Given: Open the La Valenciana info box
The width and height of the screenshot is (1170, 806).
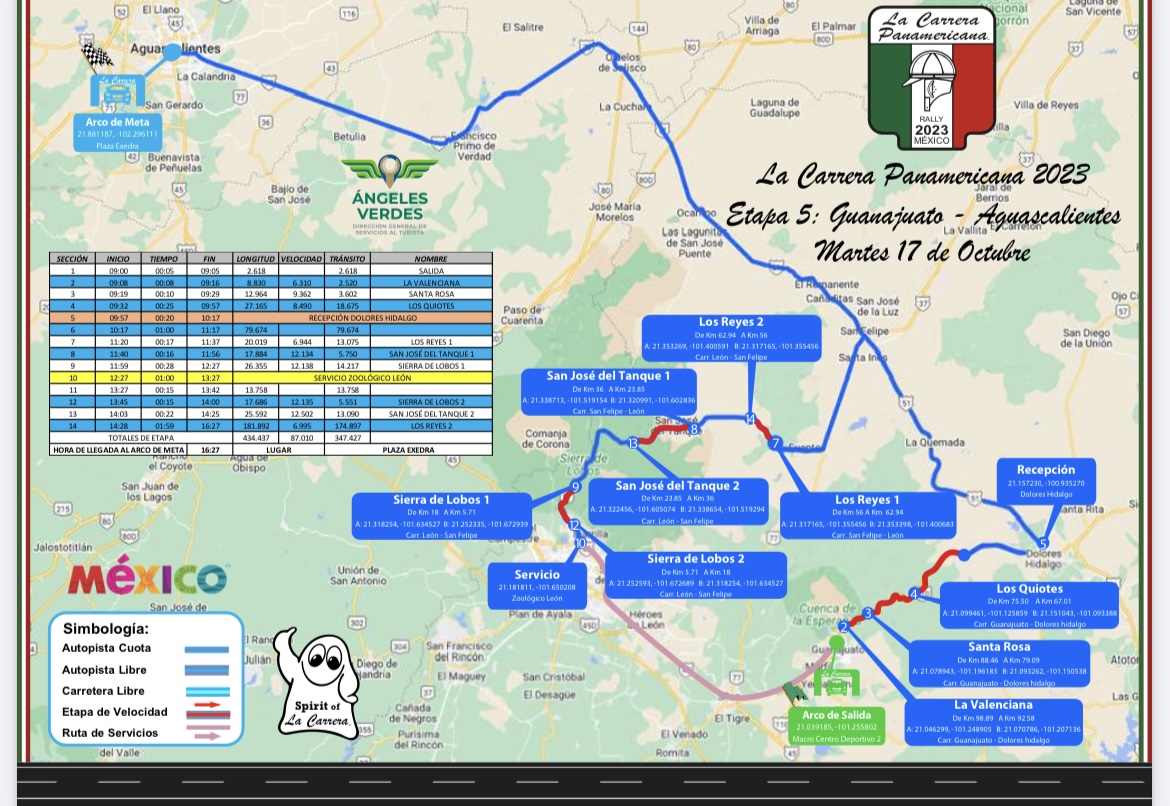Looking at the screenshot, I should (993, 722).
